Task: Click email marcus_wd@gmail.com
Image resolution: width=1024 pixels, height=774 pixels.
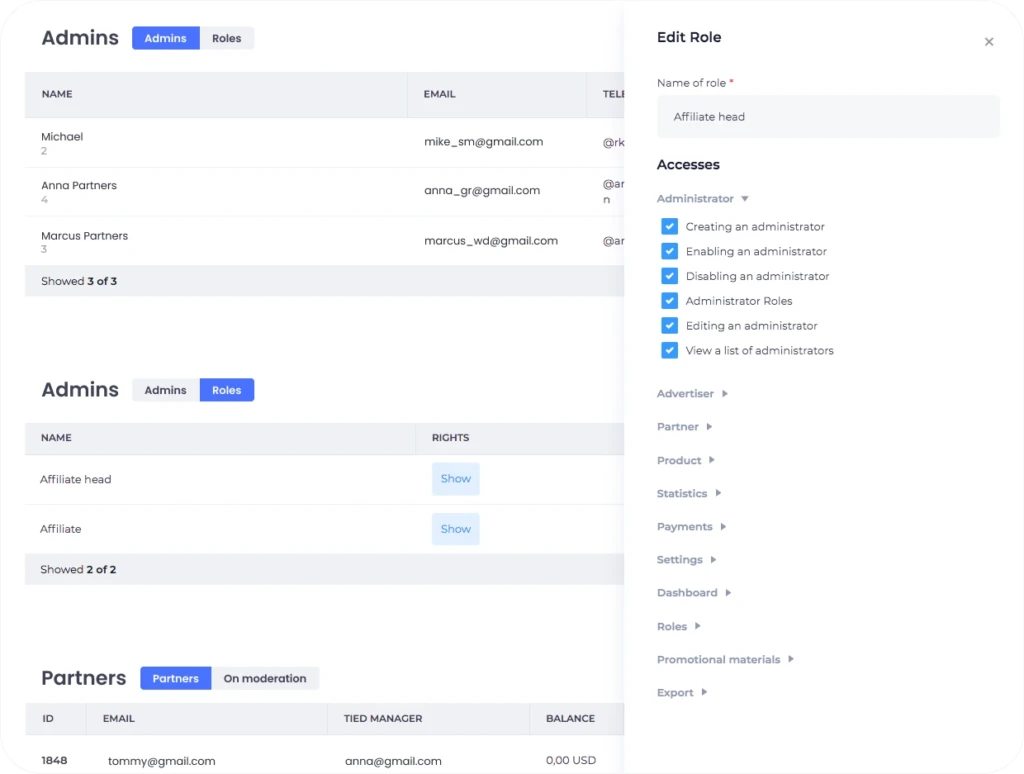Action: (x=491, y=241)
